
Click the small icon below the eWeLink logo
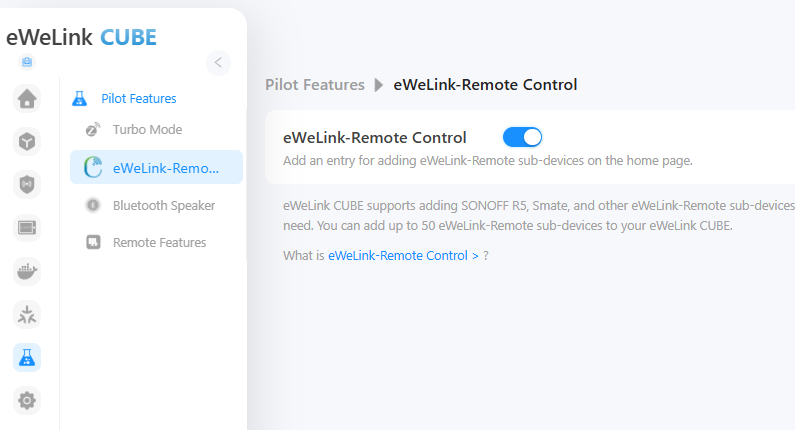[x=26, y=62]
